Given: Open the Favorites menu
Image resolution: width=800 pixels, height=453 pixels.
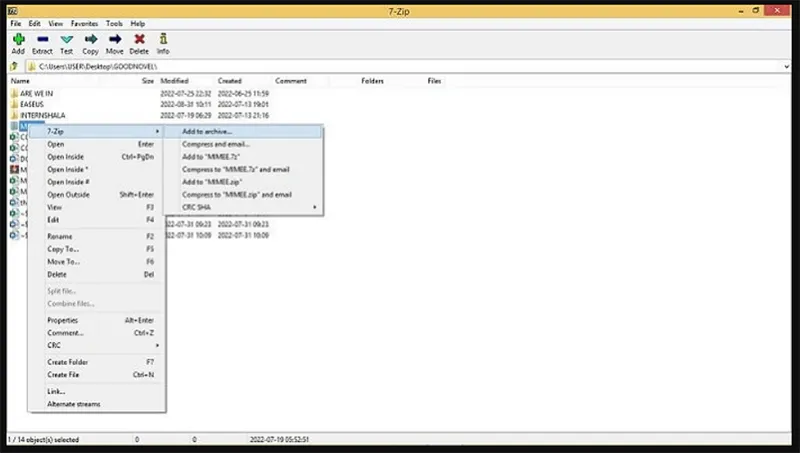Looking at the screenshot, I should (x=84, y=23).
